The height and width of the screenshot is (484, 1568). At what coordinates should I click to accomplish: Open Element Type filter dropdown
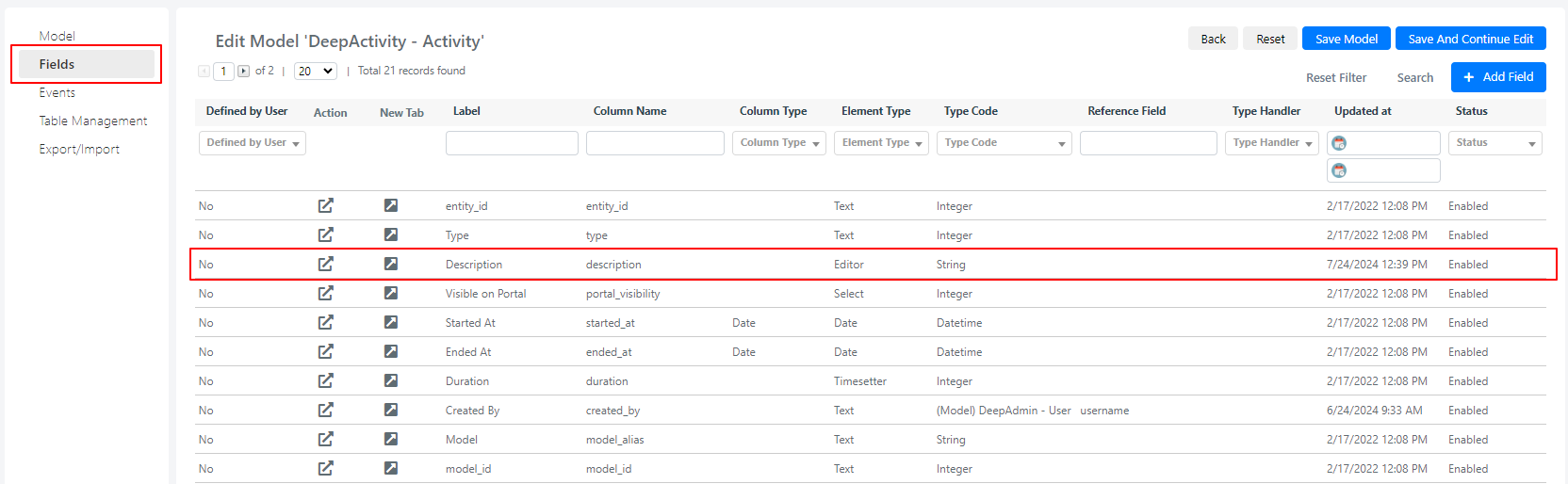881,143
